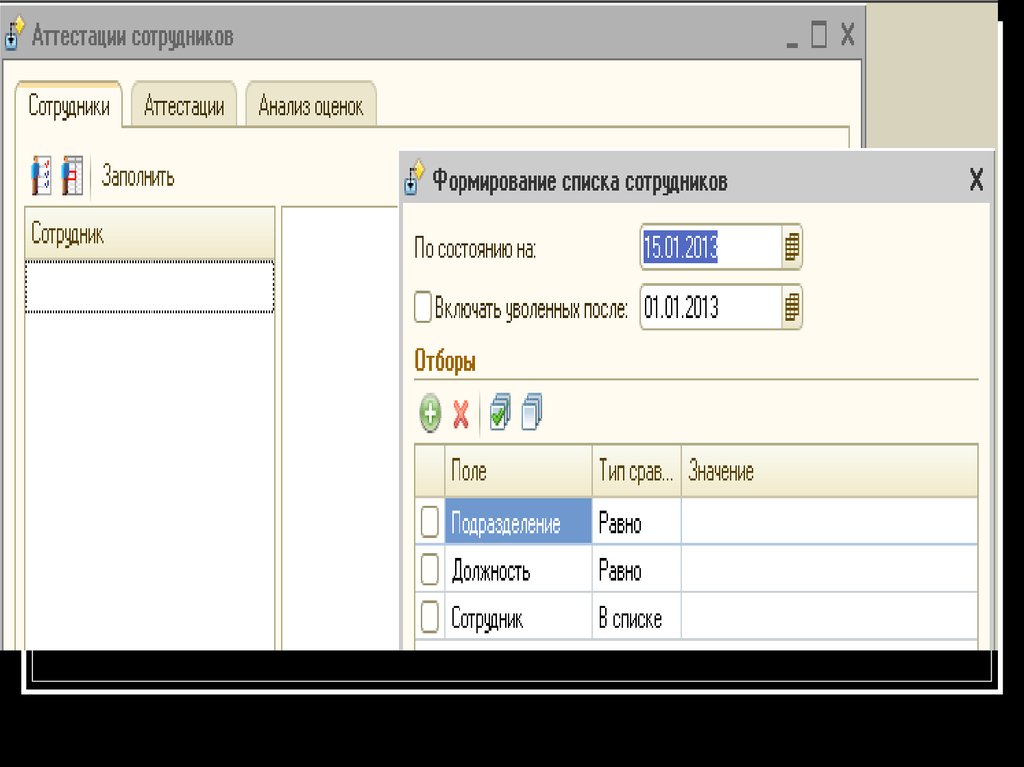Open calendar picker for По состоянию на

pos(792,247)
